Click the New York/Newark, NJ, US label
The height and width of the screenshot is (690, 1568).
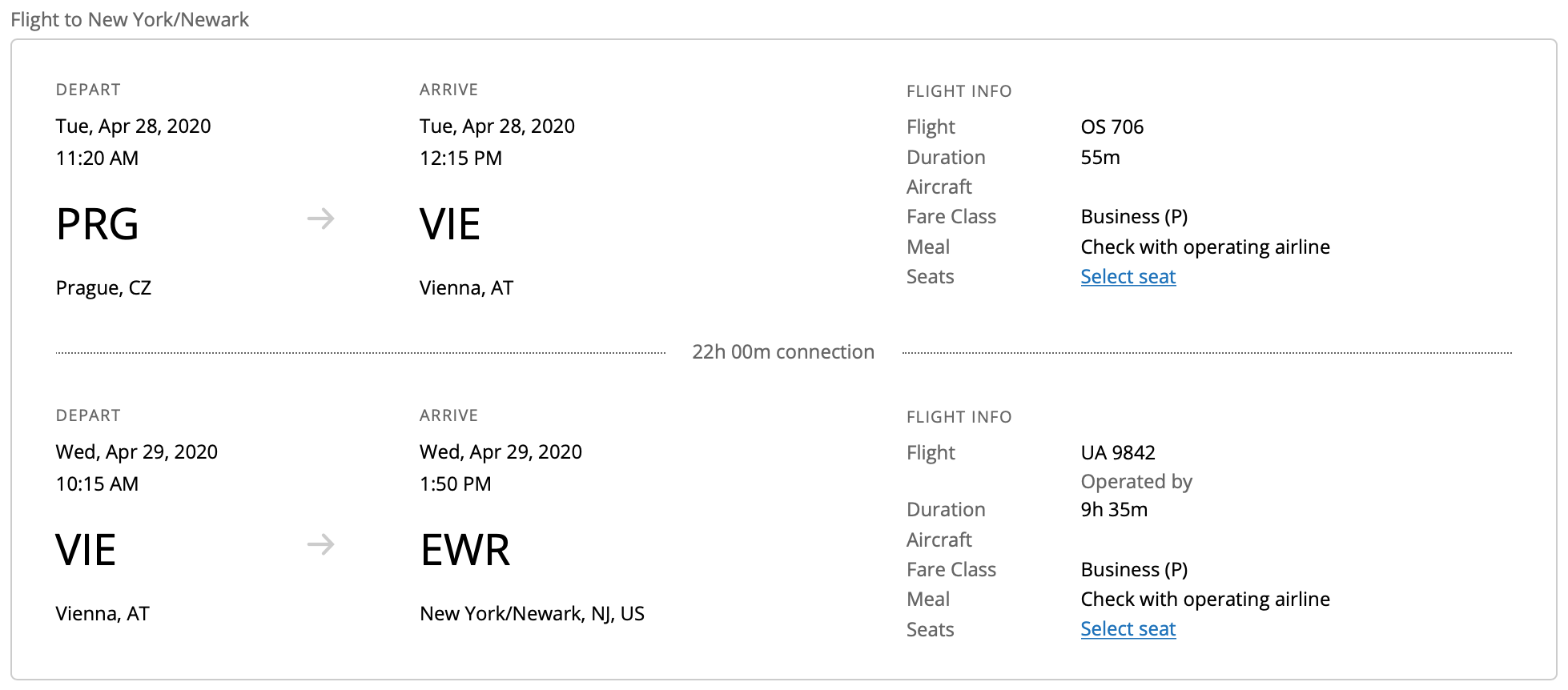click(x=532, y=614)
